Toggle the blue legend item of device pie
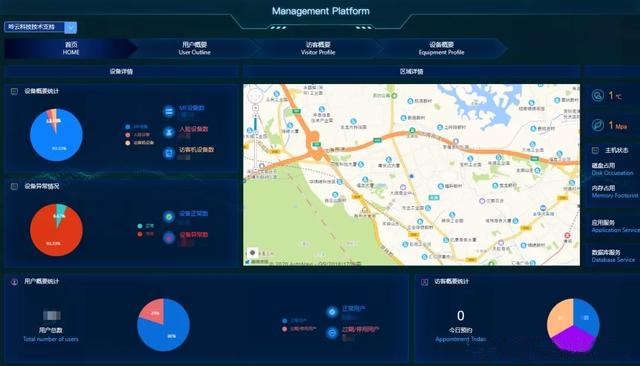 [137, 127]
